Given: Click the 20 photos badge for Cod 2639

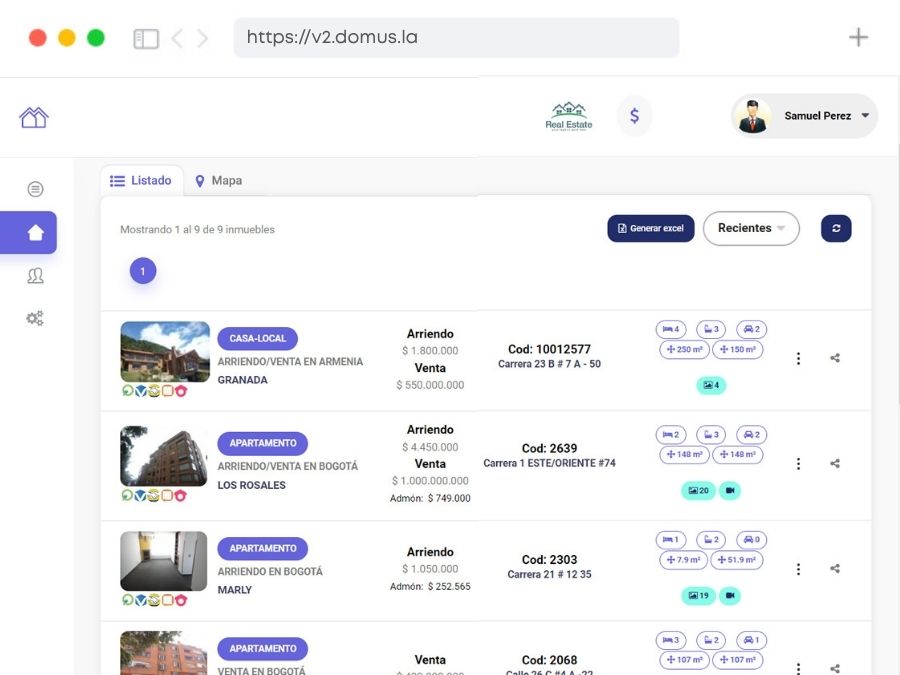Looking at the screenshot, I should tap(699, 490).
